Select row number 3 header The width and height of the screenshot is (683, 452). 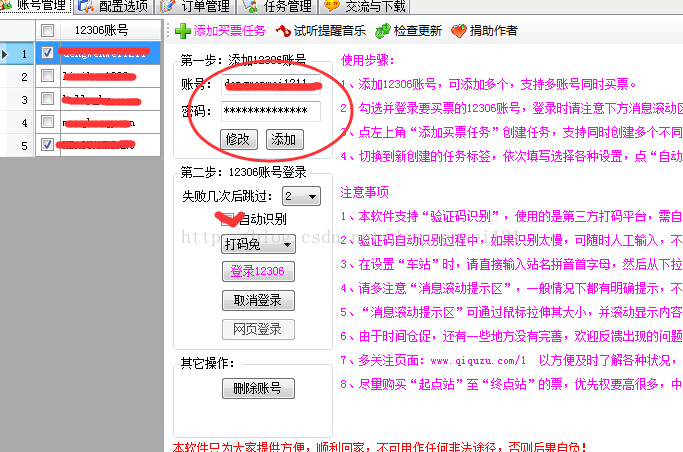(x=17, y=100)
